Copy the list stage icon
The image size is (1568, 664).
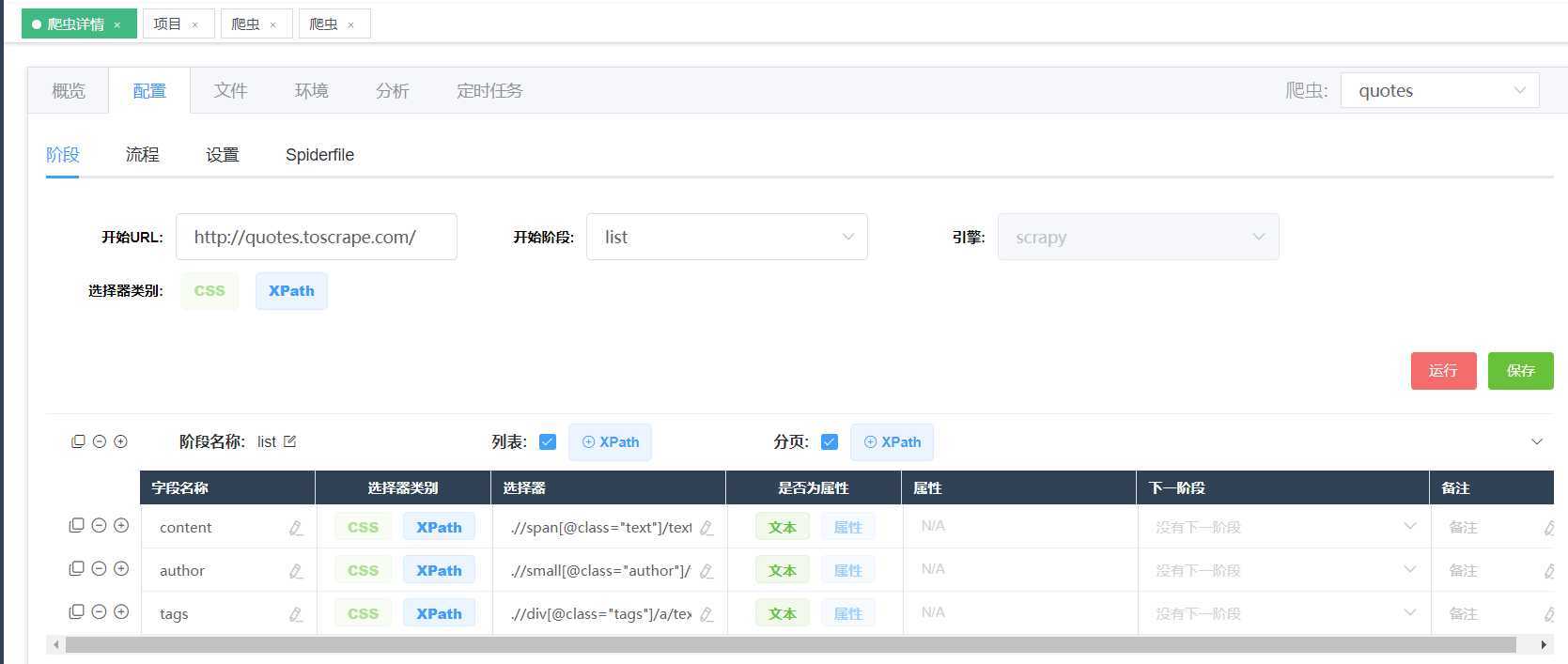click(x=78, y=441)
